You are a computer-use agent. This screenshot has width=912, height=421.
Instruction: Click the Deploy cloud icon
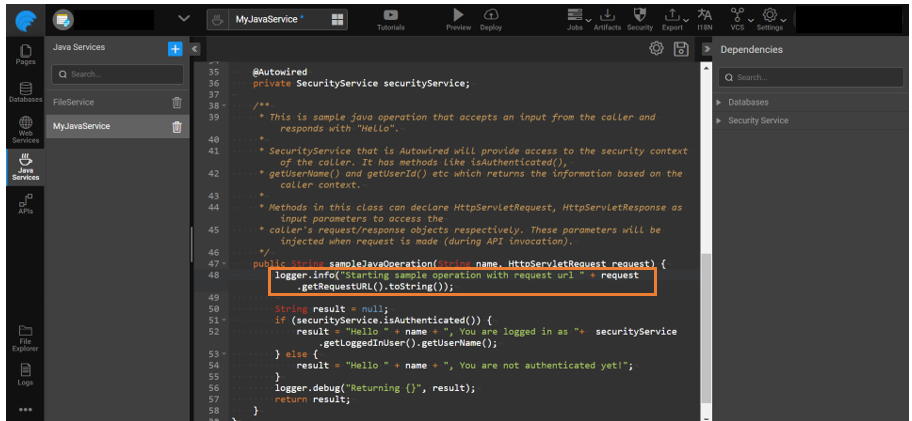pos(491,15)
